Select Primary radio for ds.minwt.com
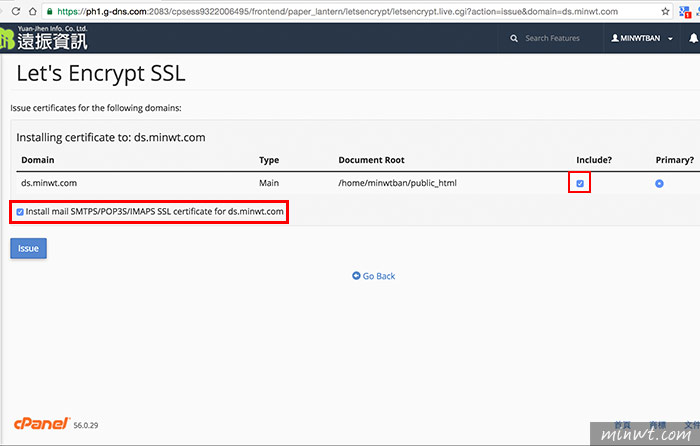This screenshot has height=446, width=700. coord(659,183)
